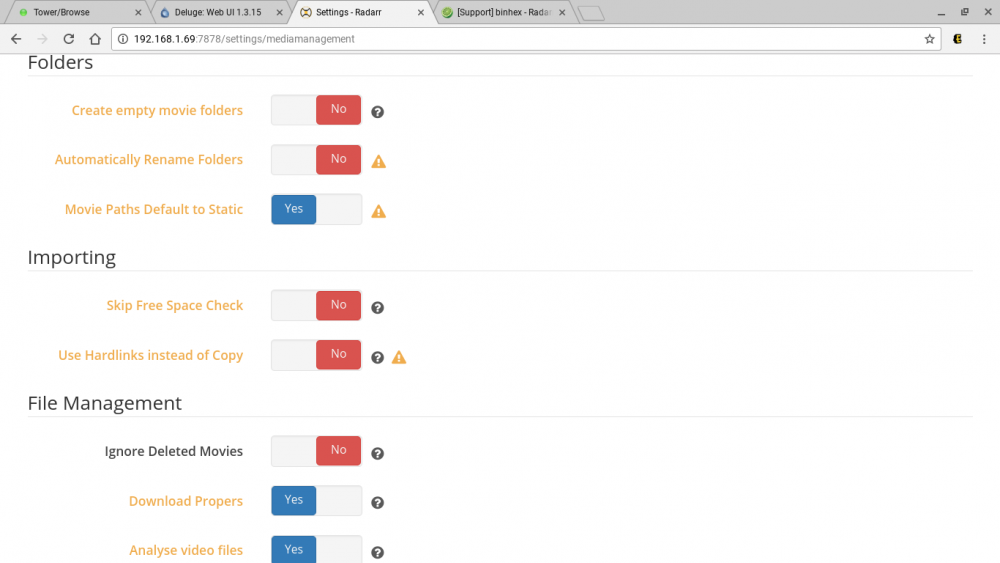Click Skip Free Space Check label
This screenshot has height=563, width=1000.
click(175, 305)
